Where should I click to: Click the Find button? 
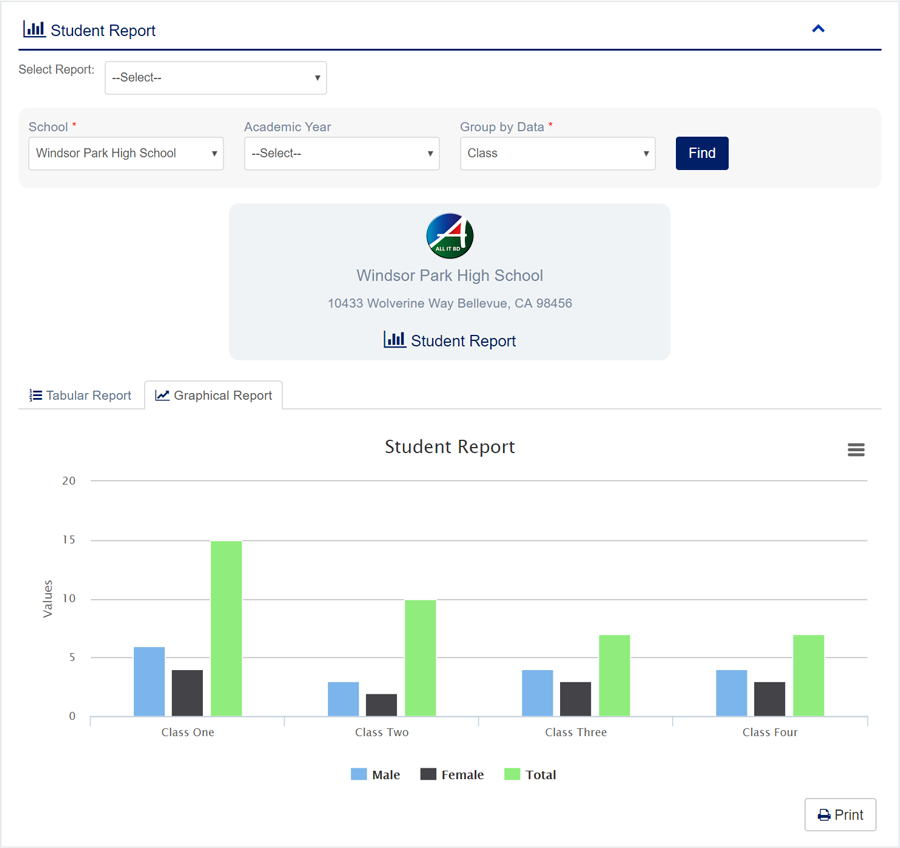[701, 153]
